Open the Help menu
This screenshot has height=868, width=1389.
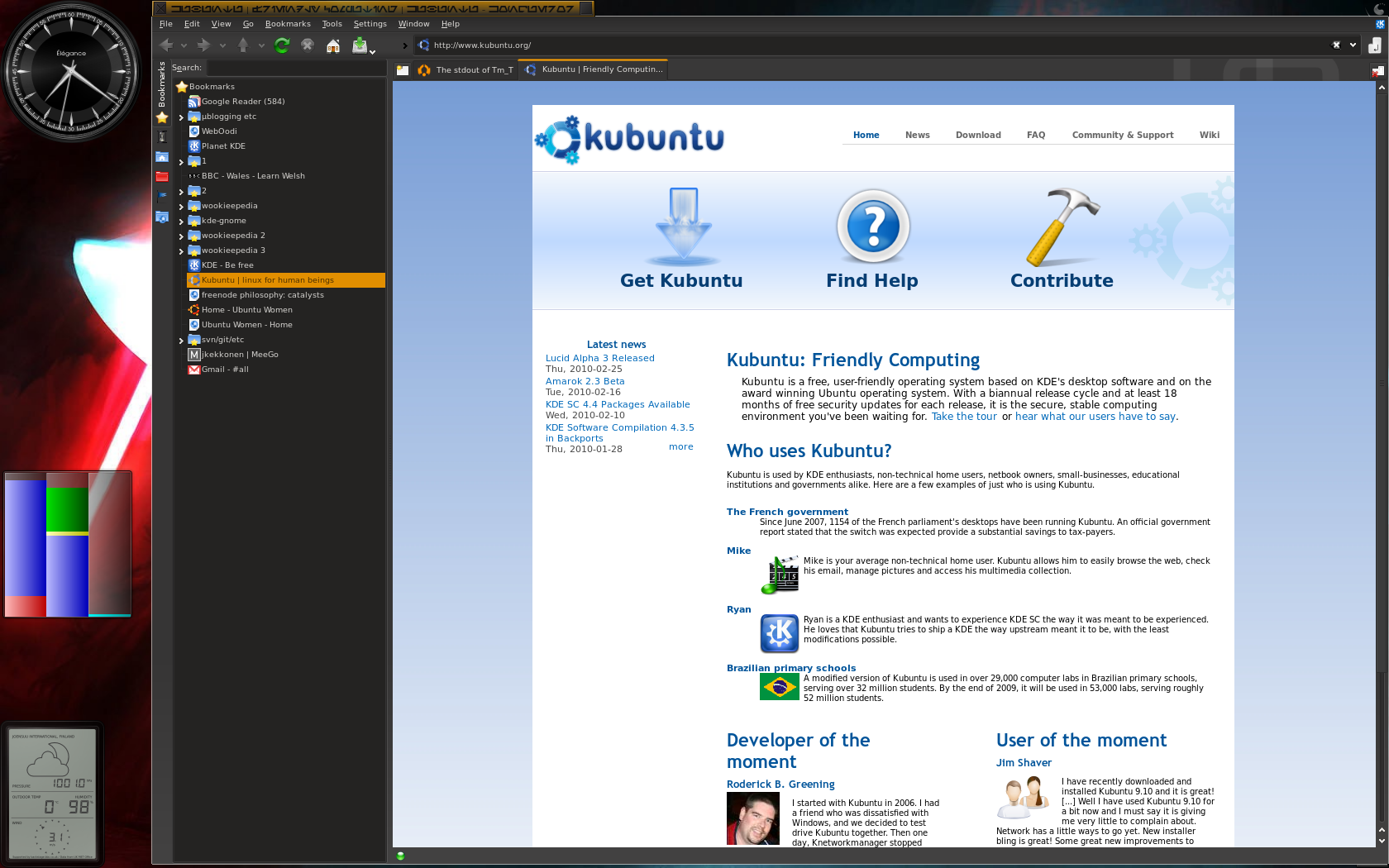pos(451,24)
